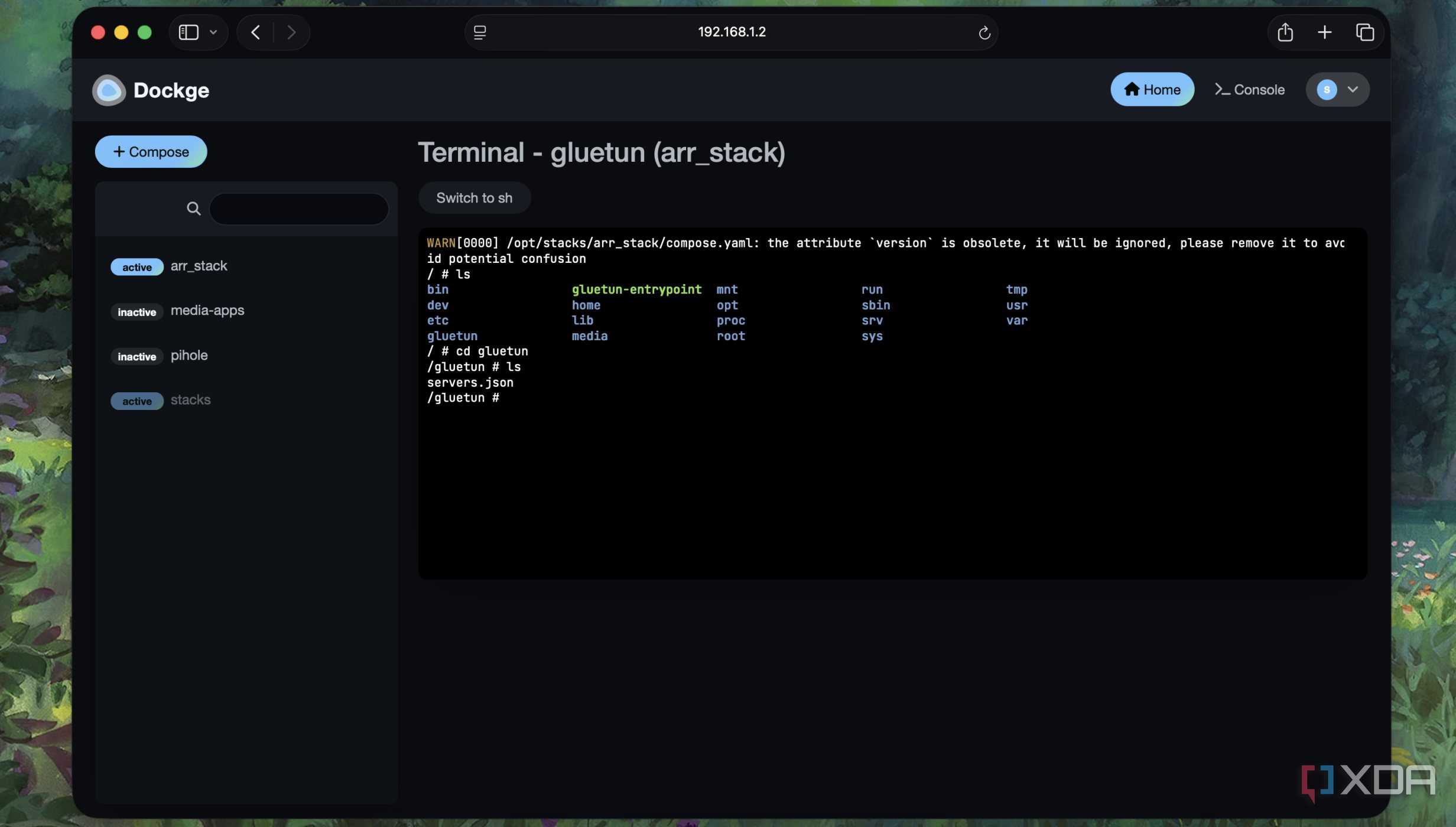Create a new stack with Compose button
This screenshot has height=827, width=1456.
click(151, 152)
